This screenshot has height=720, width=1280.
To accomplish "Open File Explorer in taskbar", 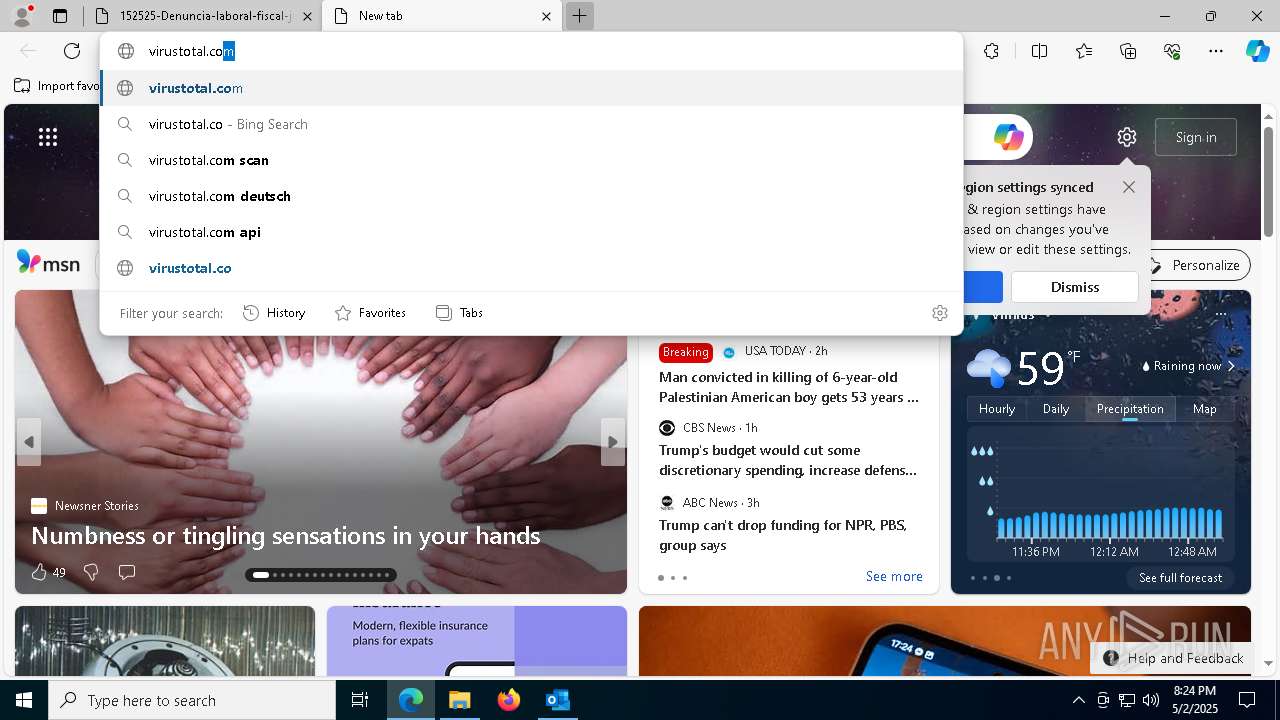I will (x=459, y=700).
